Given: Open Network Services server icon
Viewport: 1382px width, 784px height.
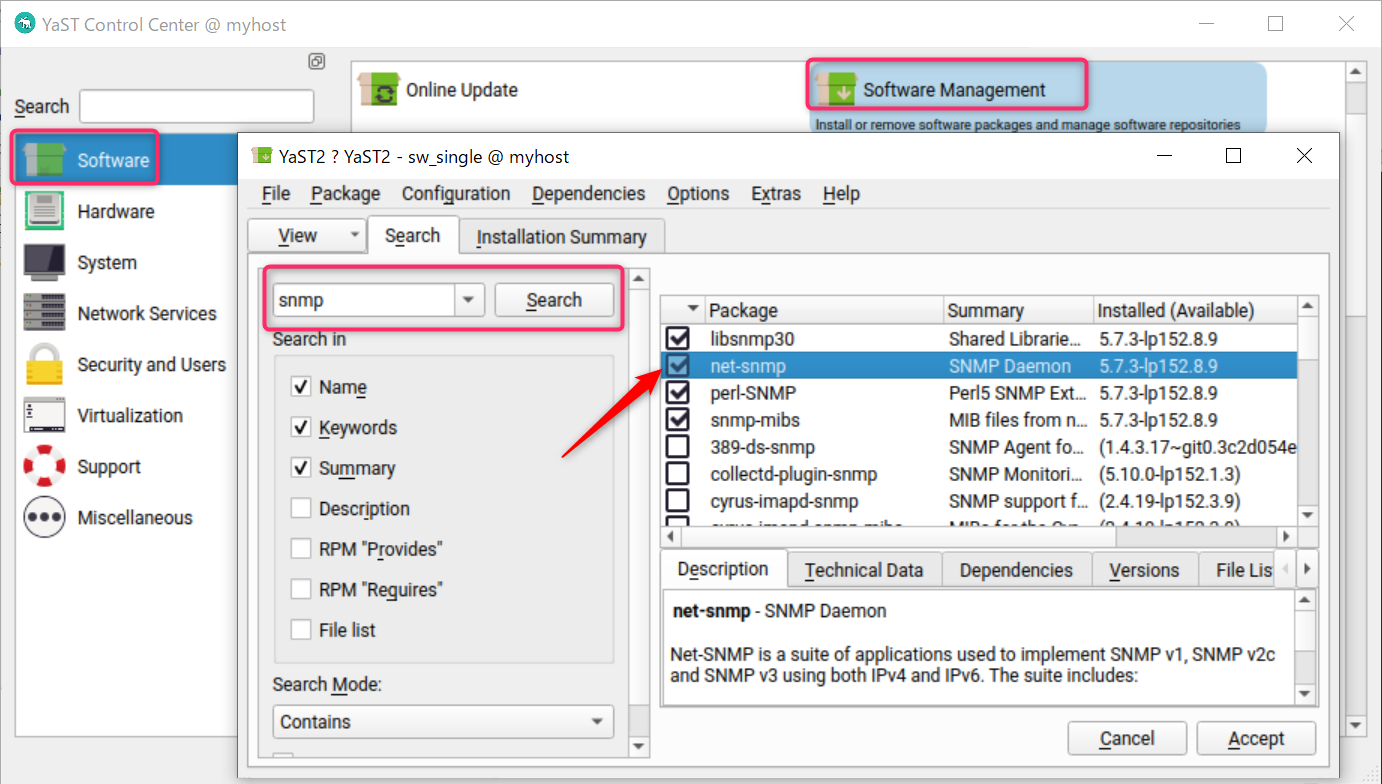Looking at the screenshot, I should point(44,313).
